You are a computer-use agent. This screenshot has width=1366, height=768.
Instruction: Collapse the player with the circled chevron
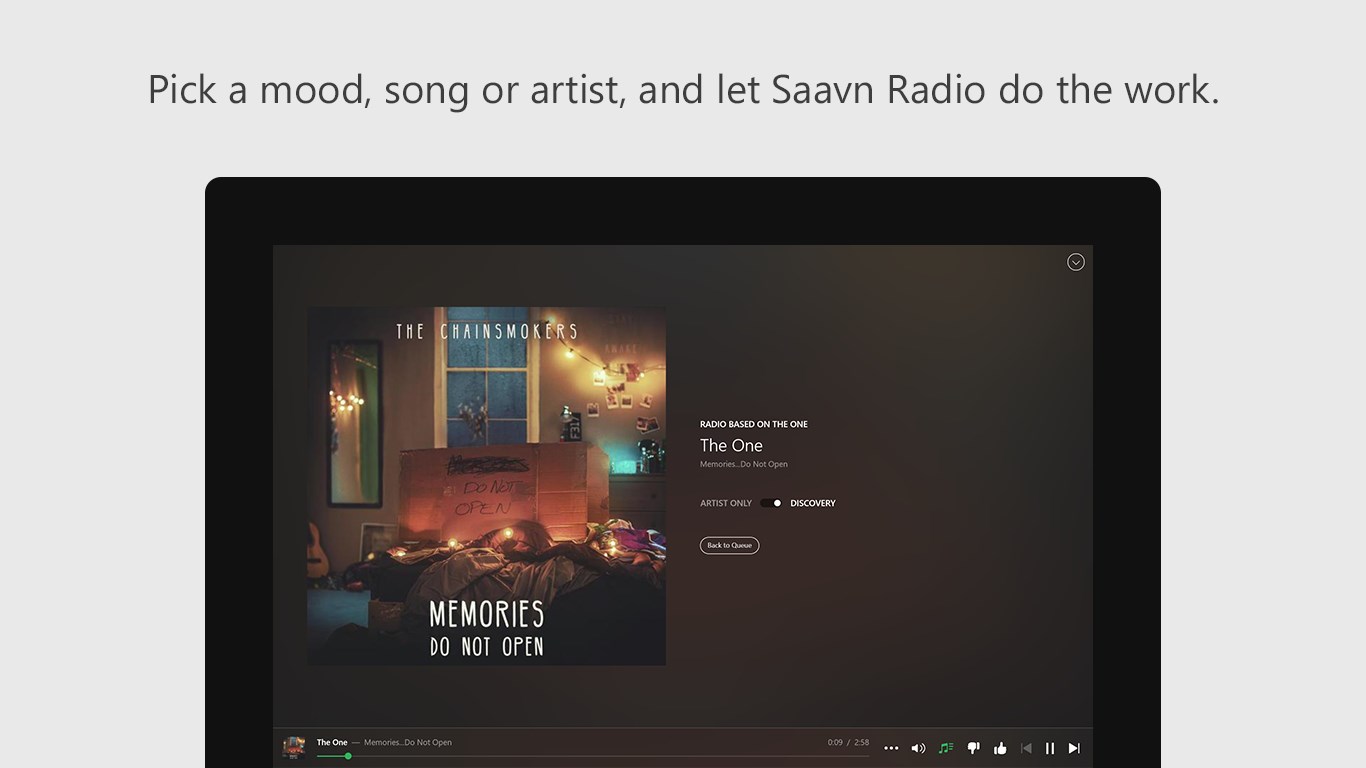(1076, 262)
